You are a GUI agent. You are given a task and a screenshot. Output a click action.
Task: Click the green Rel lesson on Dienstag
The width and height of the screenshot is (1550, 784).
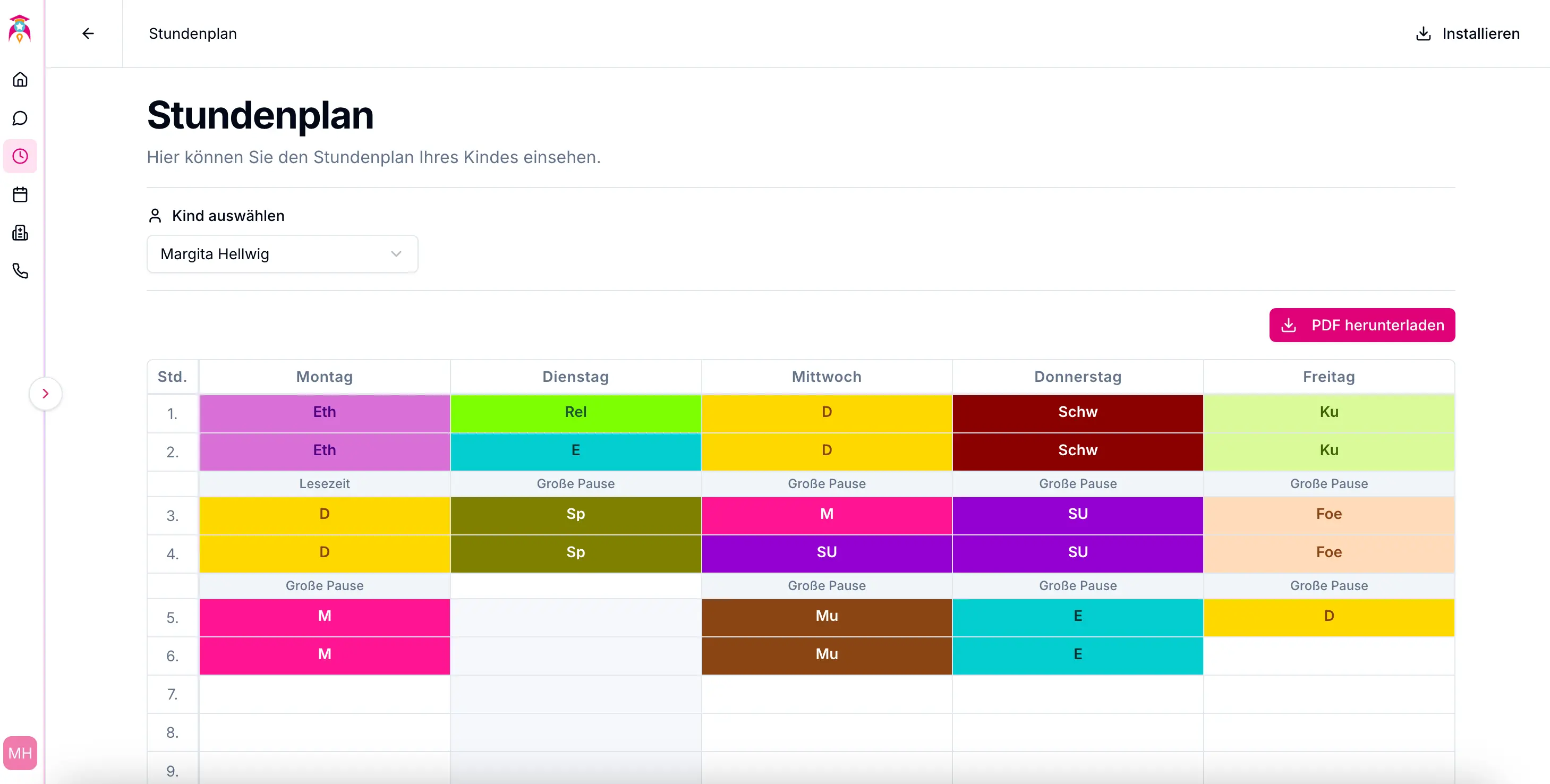tap(575, 412)
